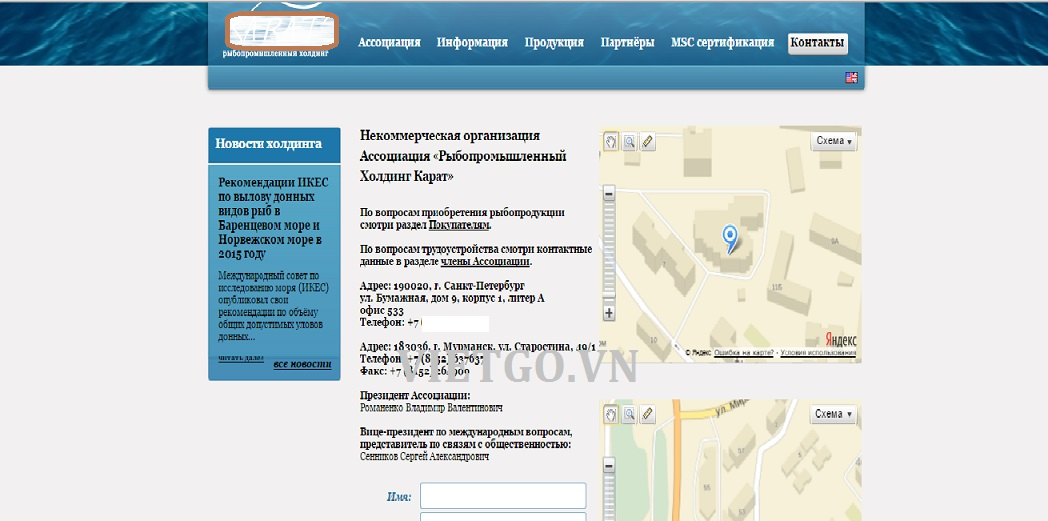Select the ruler measure tool on first map

(x=647, y=142)
